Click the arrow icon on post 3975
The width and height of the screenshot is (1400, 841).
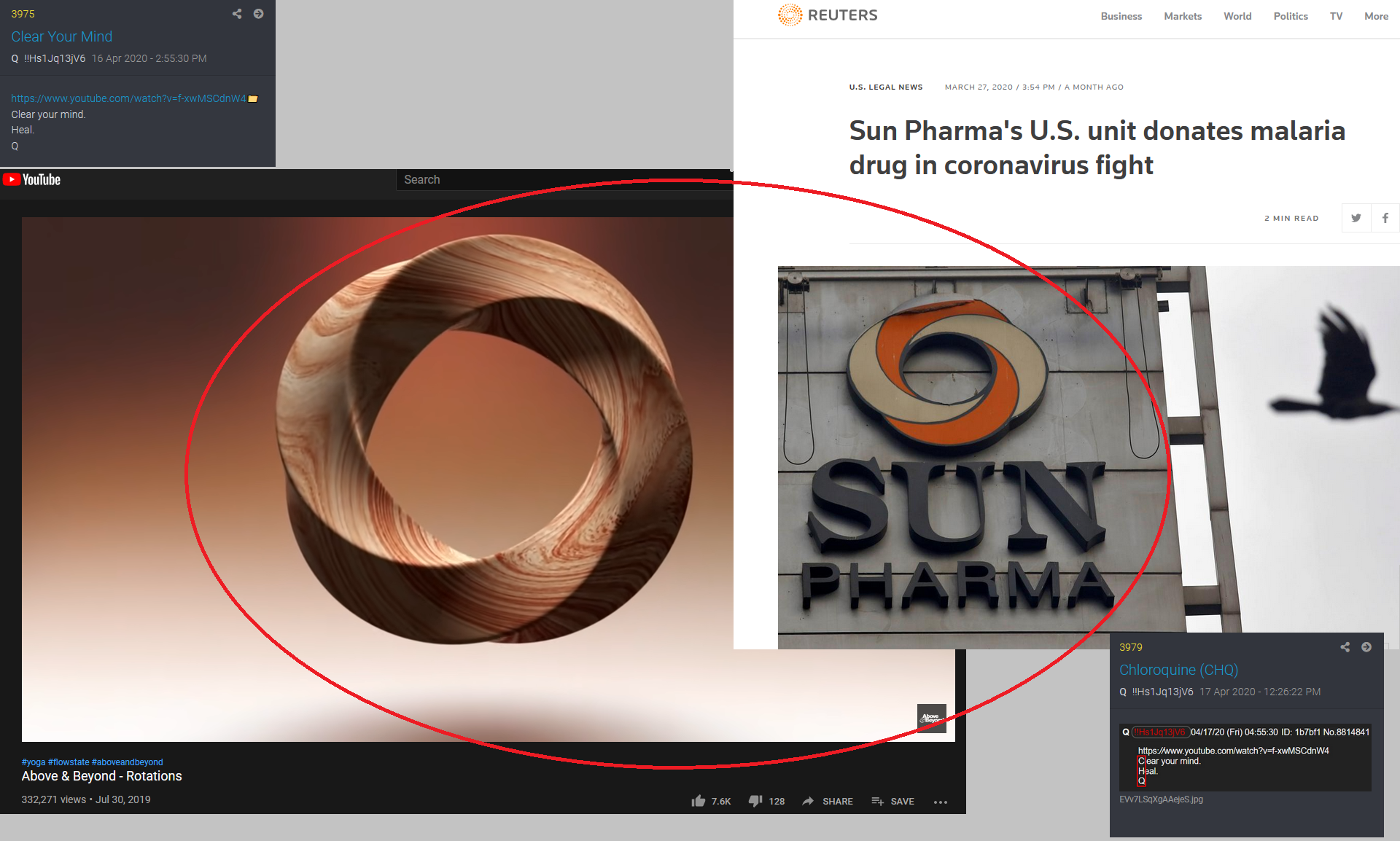[258, 14]
